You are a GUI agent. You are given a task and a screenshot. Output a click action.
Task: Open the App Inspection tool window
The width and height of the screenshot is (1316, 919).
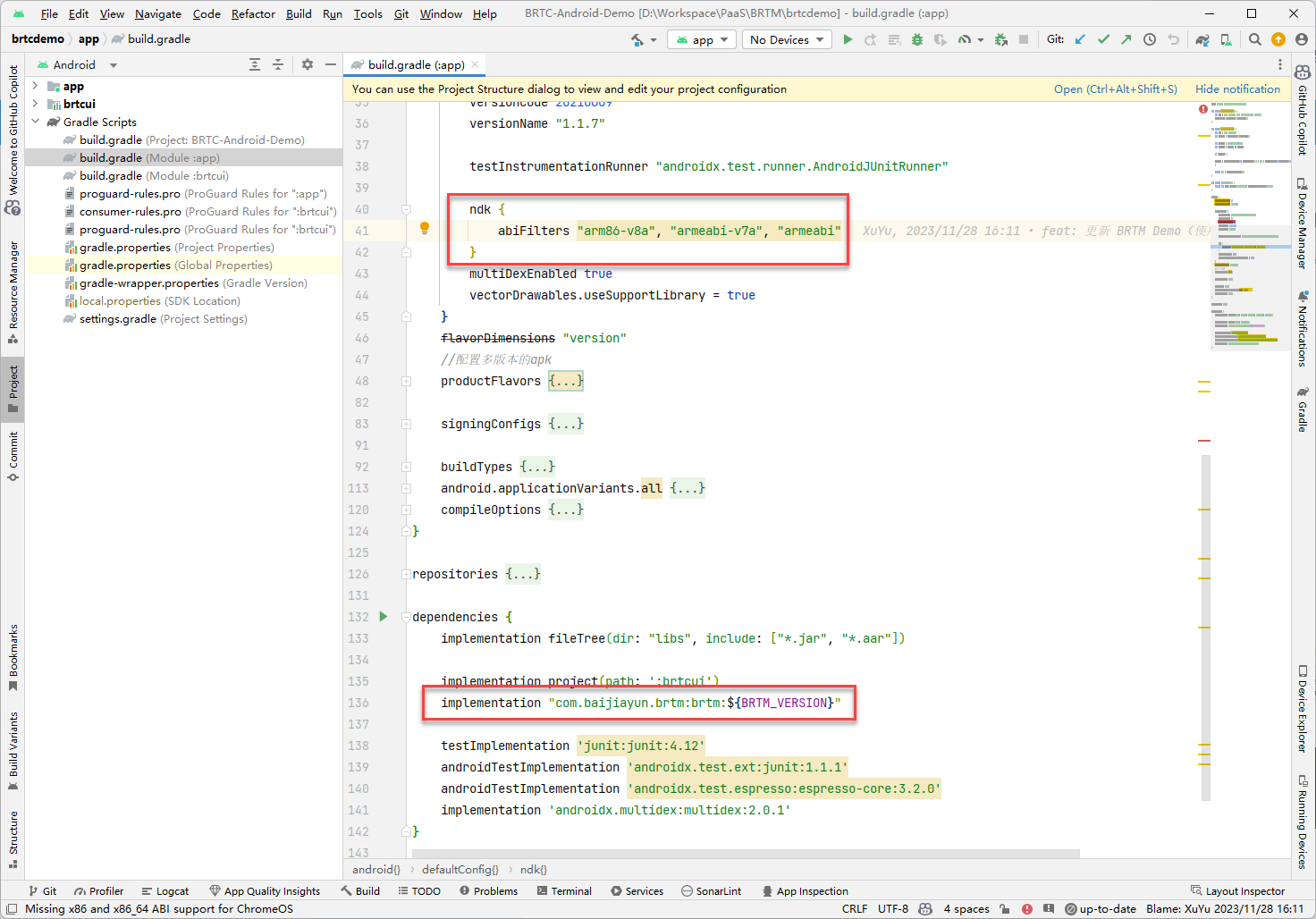click(x=805, y=891)
